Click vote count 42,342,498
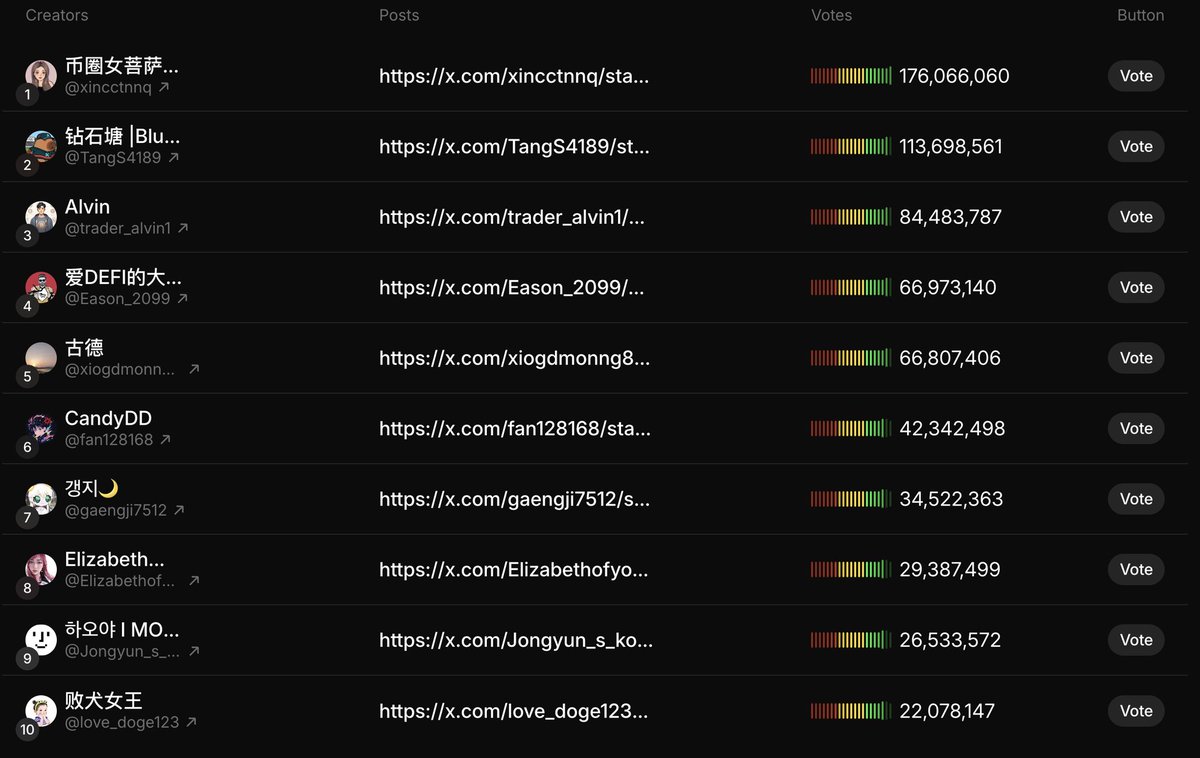Viewport: 1200px width, 758px height. 952,428
